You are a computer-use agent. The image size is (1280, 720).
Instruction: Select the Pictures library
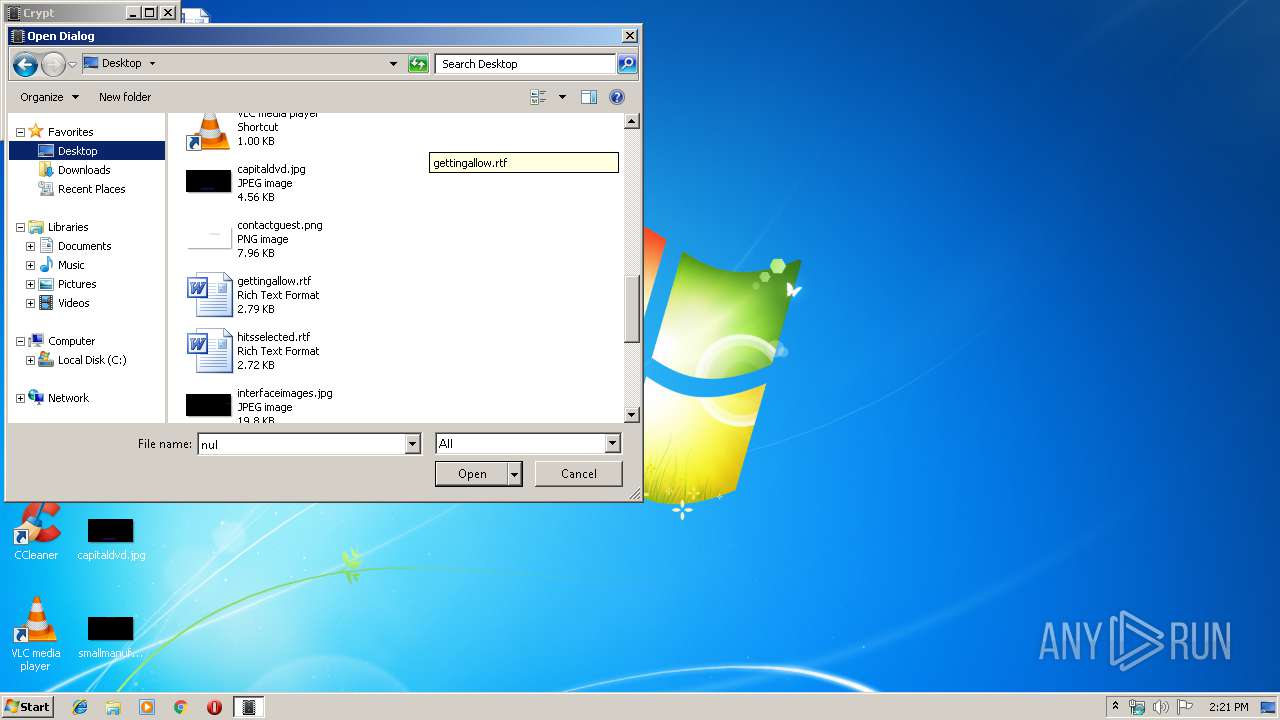click(77, 284)
